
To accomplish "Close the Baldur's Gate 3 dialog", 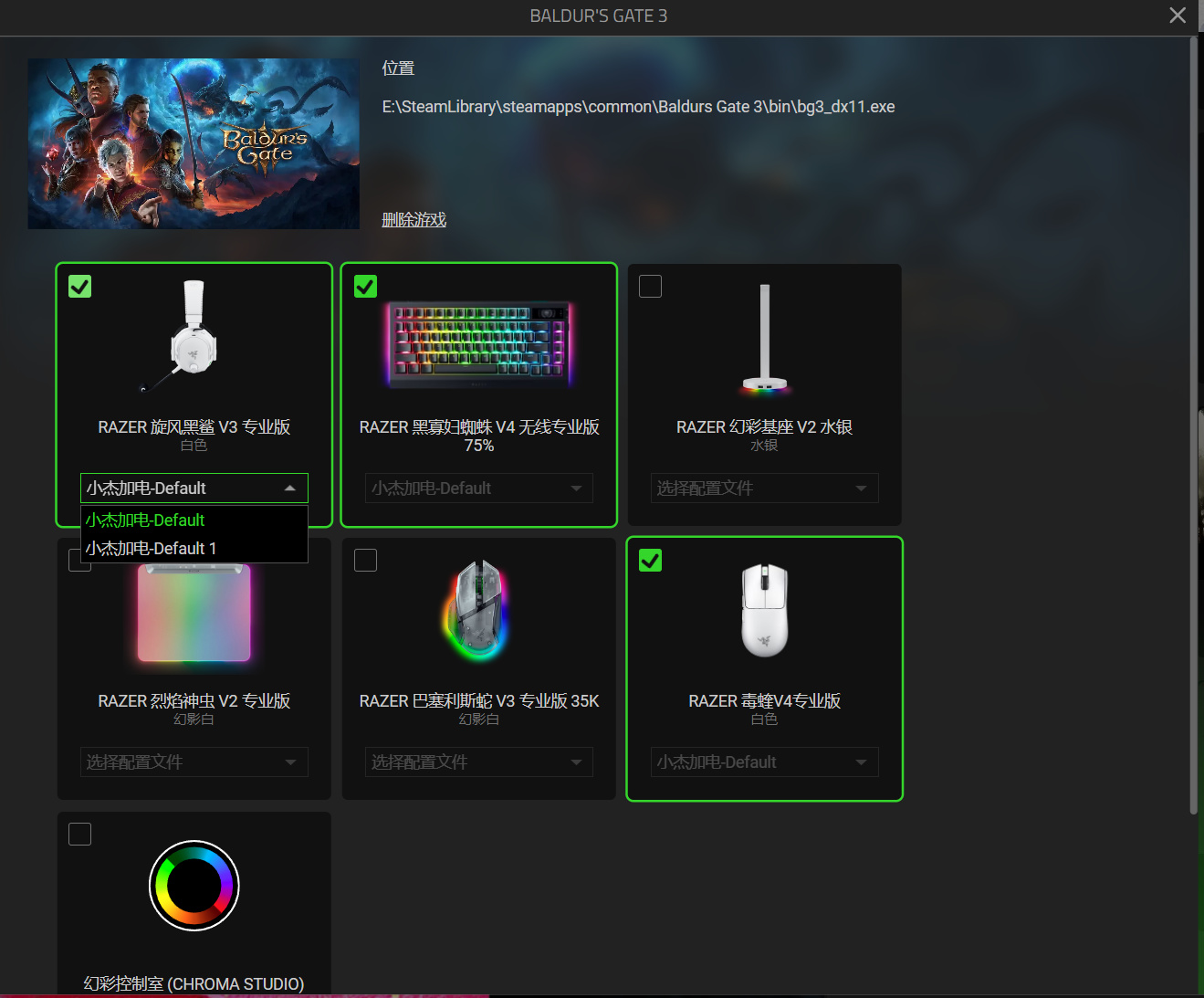I will pyautogui.click(x=1178, y=16).
